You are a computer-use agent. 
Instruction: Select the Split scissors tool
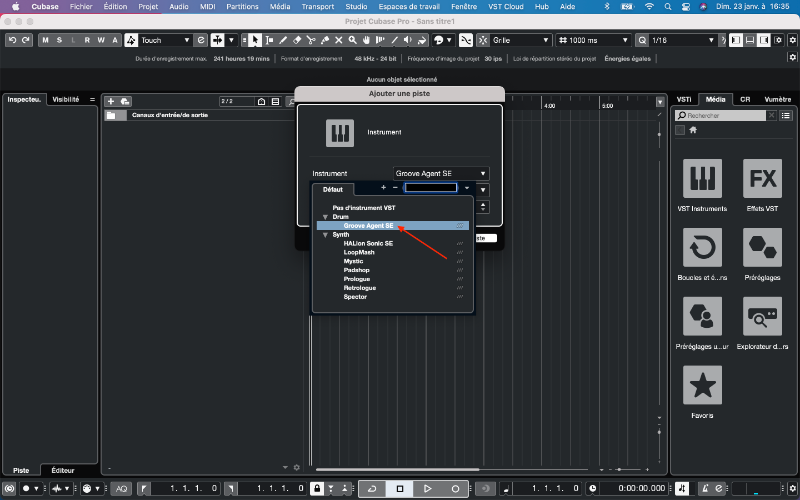[311, 40]
